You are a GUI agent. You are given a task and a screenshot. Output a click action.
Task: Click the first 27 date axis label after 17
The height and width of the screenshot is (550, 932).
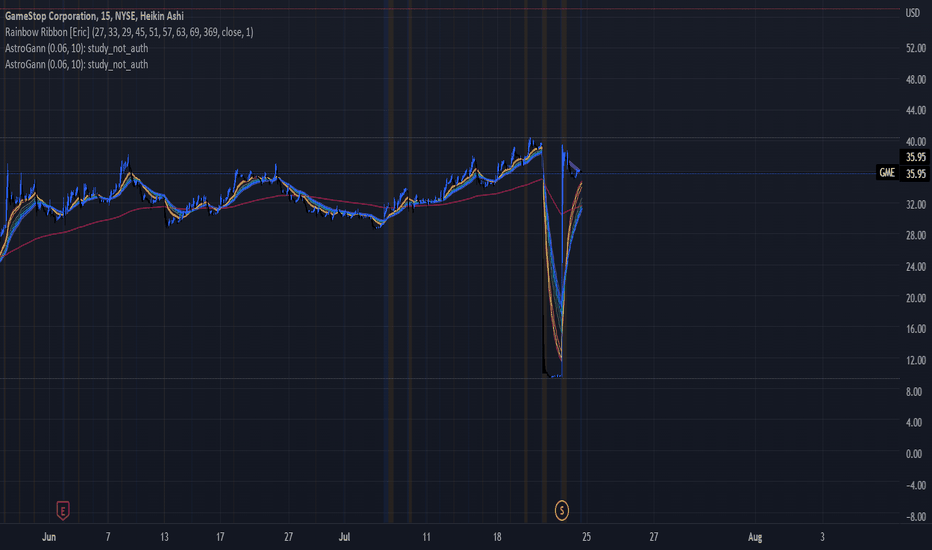tap(288, 537)
